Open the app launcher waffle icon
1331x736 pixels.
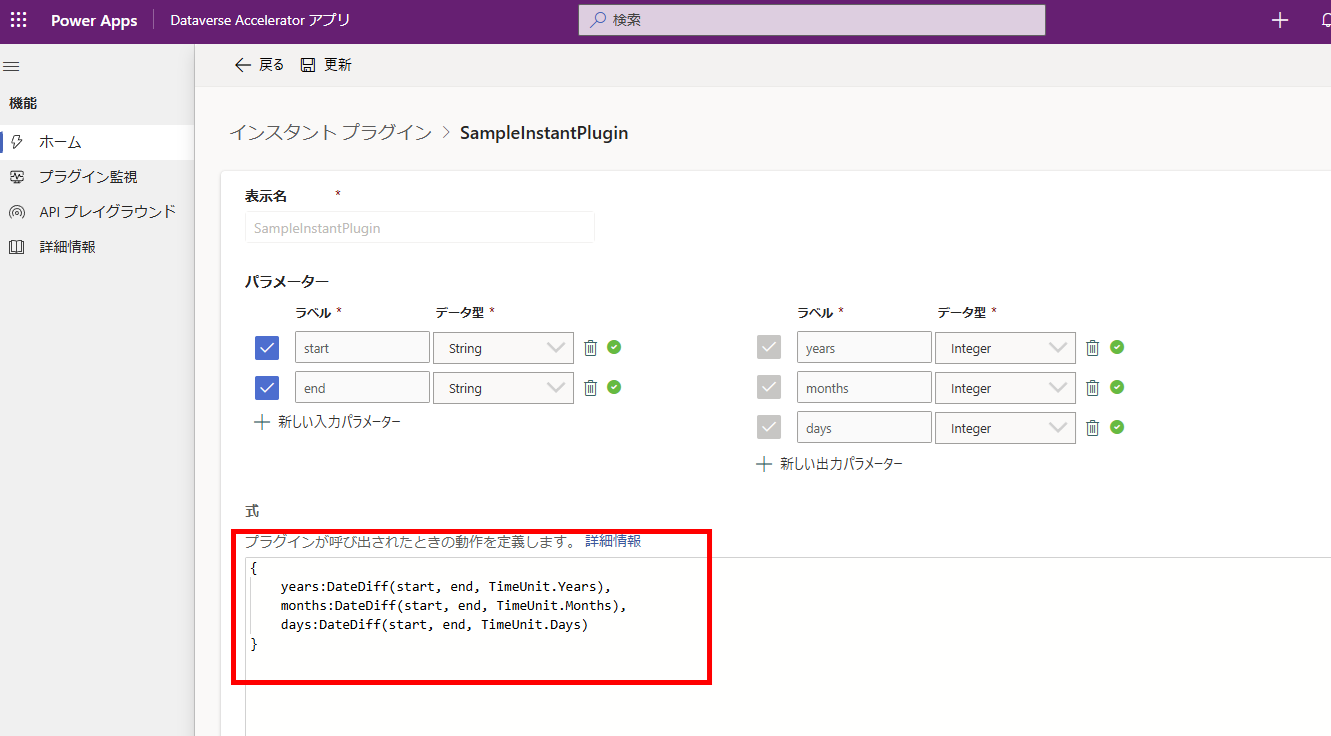19,20
